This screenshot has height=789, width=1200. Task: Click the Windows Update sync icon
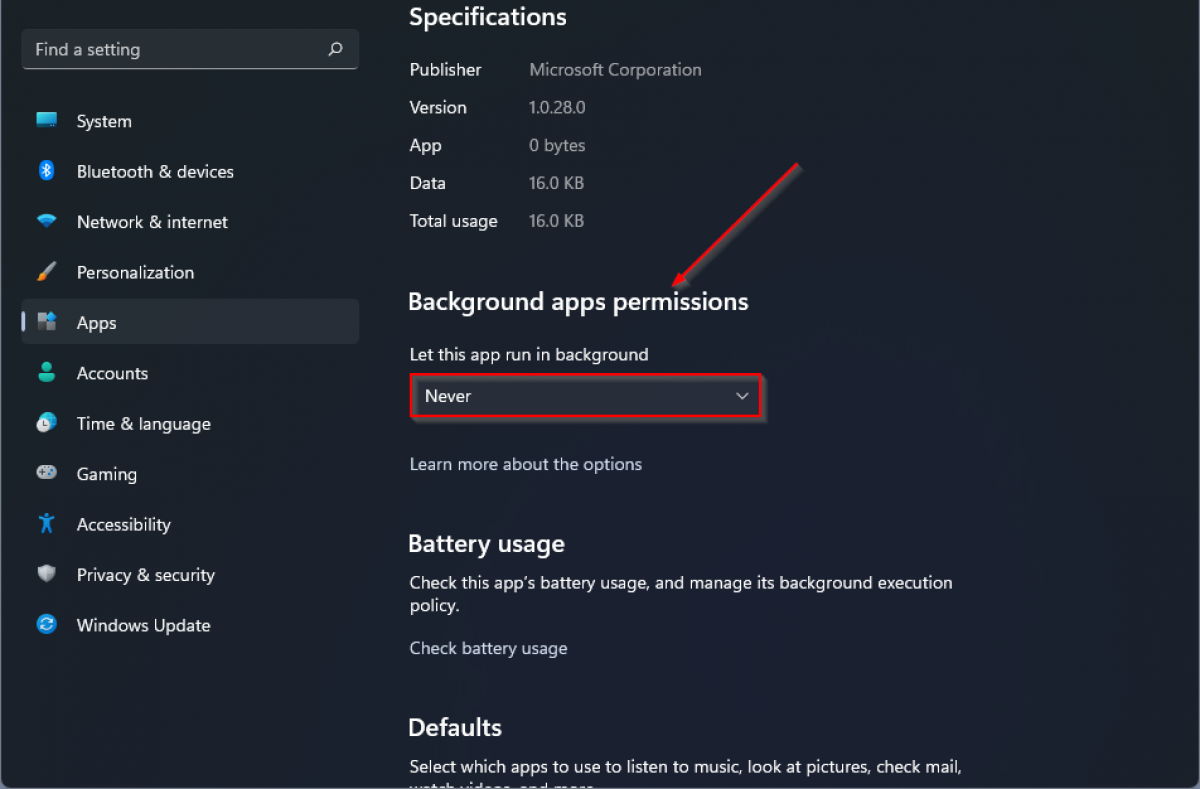(46, 624)
